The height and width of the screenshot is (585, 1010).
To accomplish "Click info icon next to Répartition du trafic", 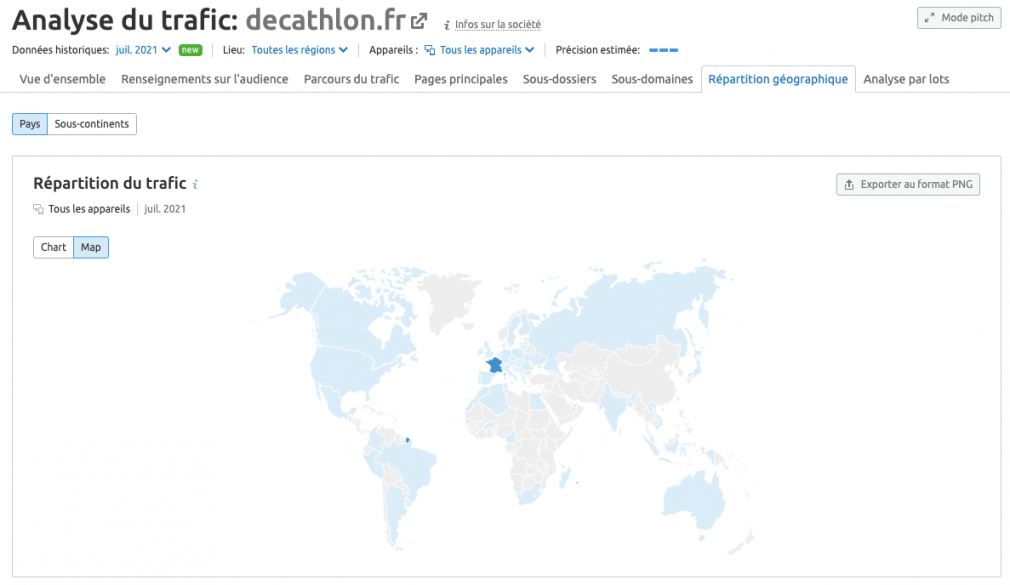I will (195, 184).
